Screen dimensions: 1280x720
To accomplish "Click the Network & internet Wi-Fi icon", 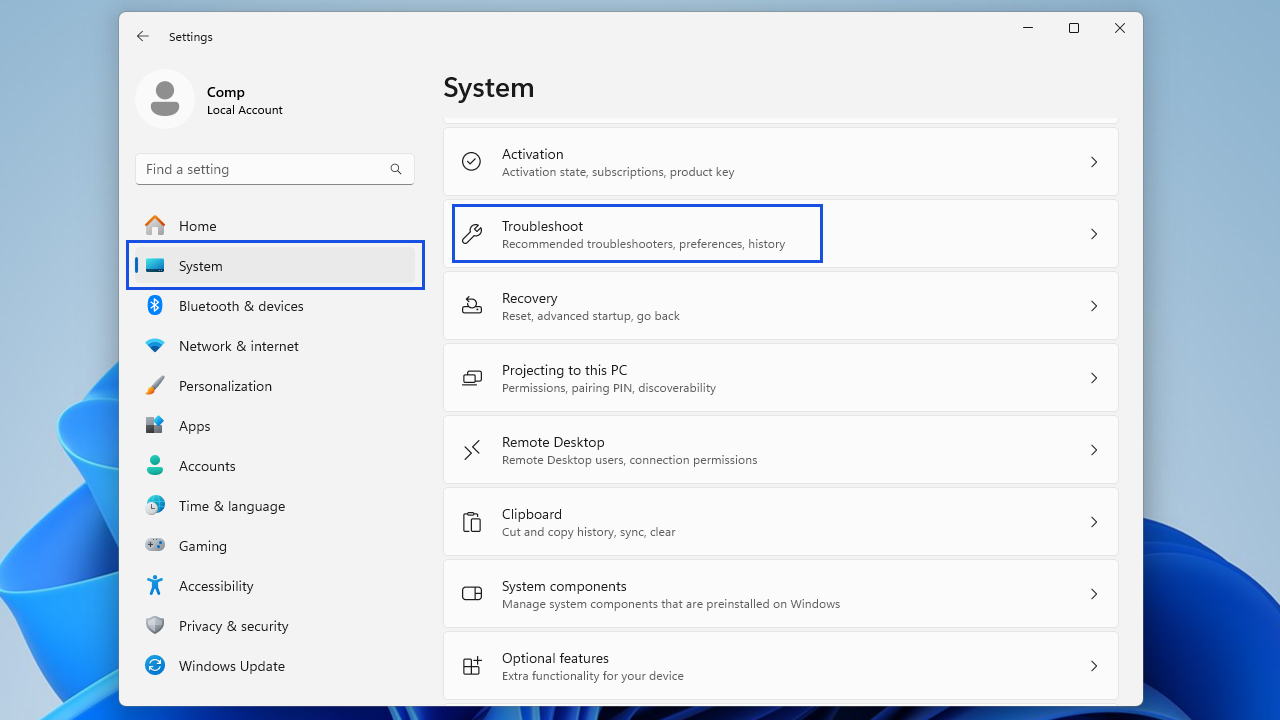I will [x=155, y=346].
